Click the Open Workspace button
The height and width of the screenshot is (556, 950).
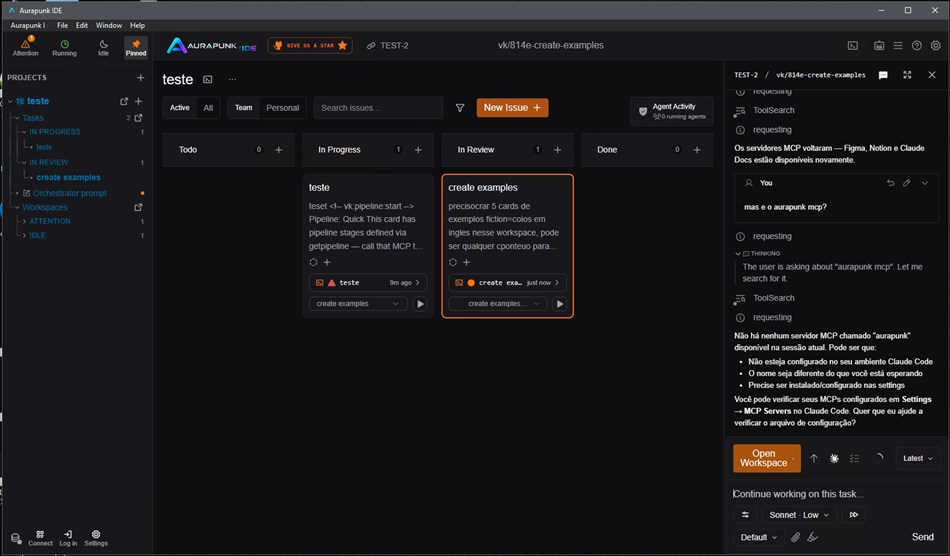coord(766,458)
